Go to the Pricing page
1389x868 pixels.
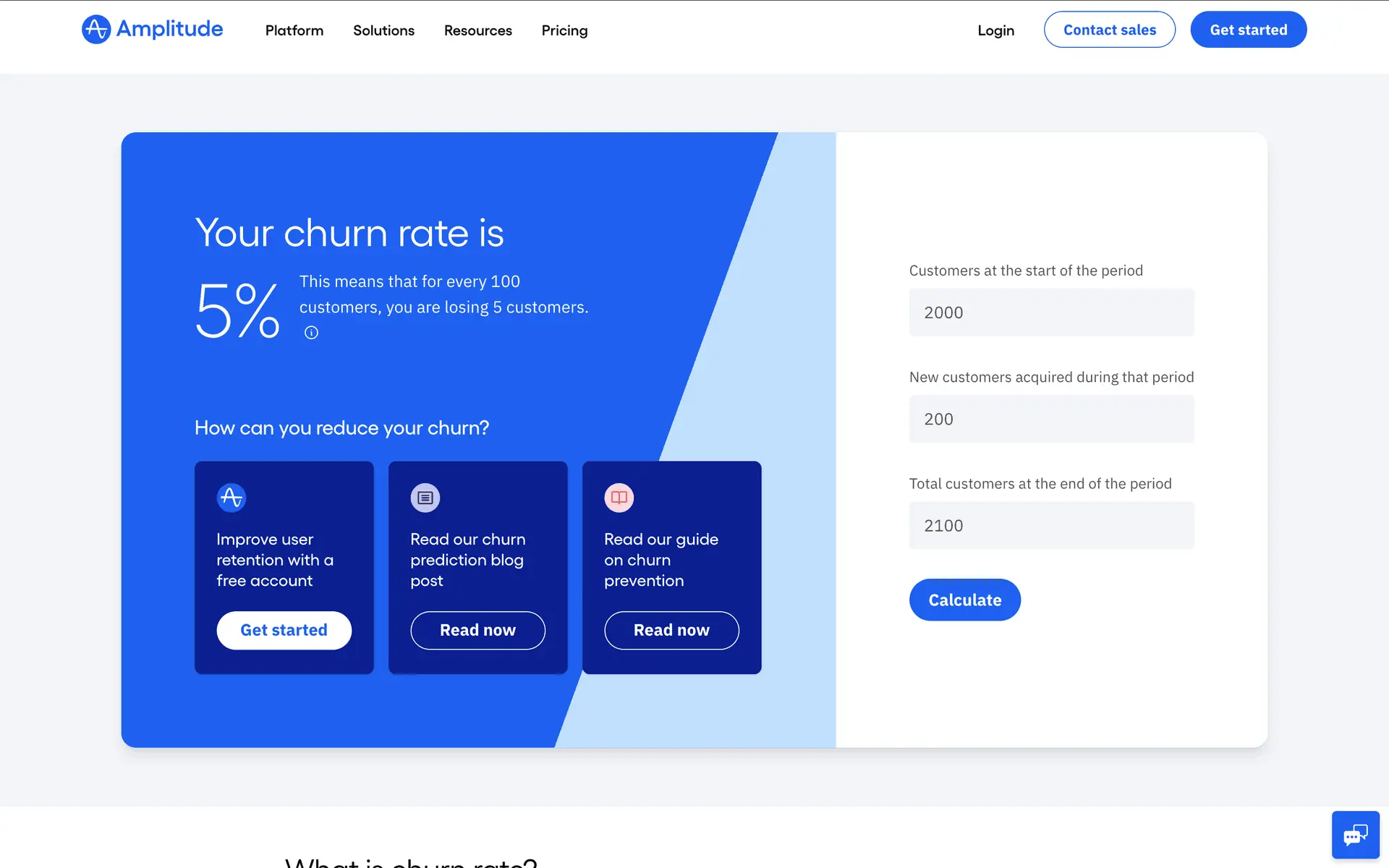pyautogui.click(x=564, y=30)
